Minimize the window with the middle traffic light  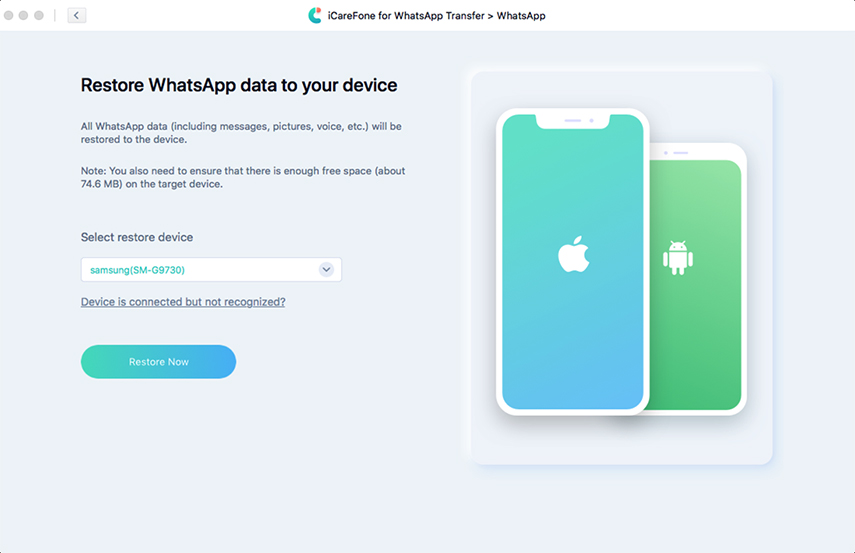point(23,15)
